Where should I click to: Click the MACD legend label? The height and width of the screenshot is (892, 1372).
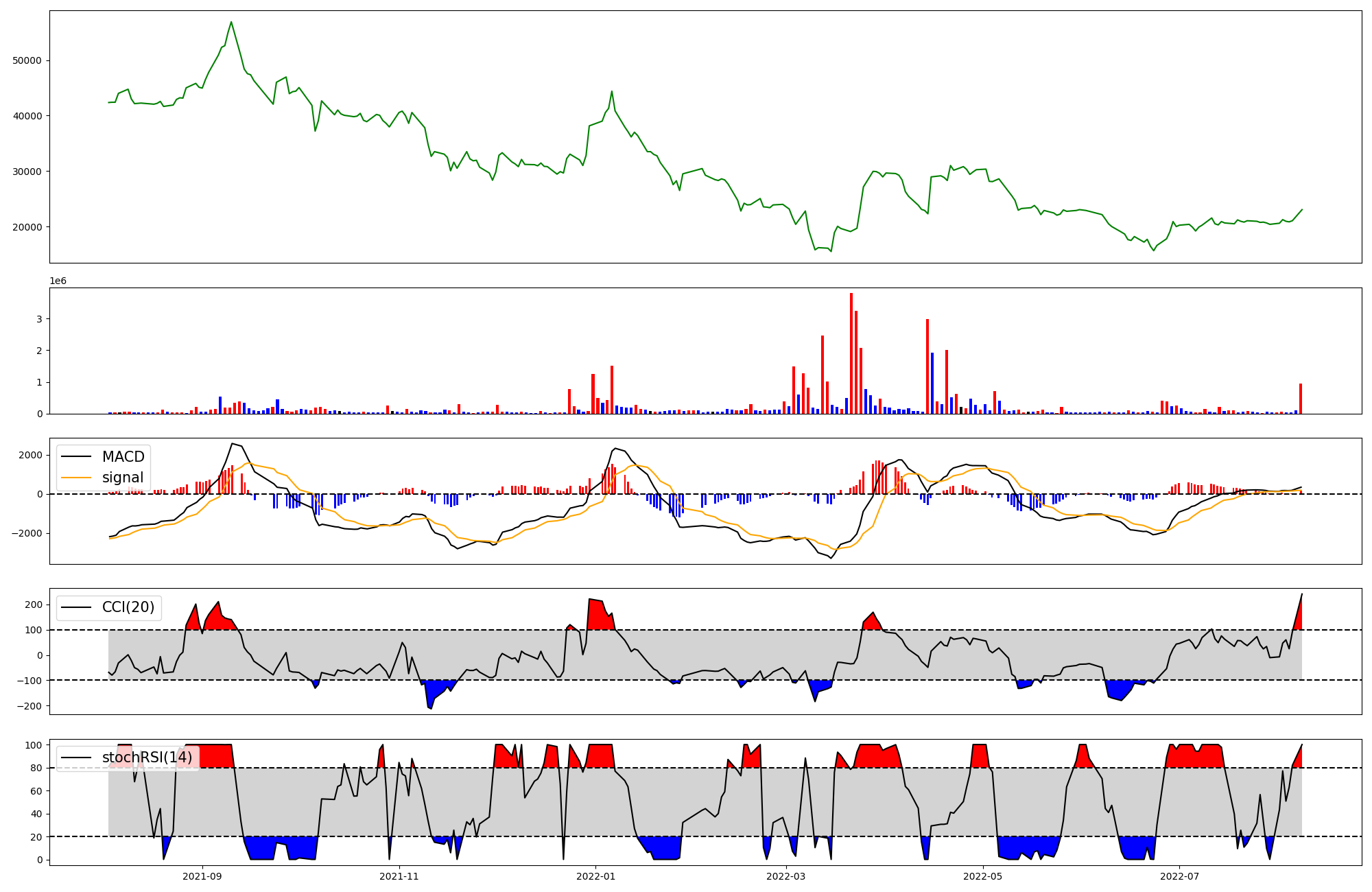(123, 457)
